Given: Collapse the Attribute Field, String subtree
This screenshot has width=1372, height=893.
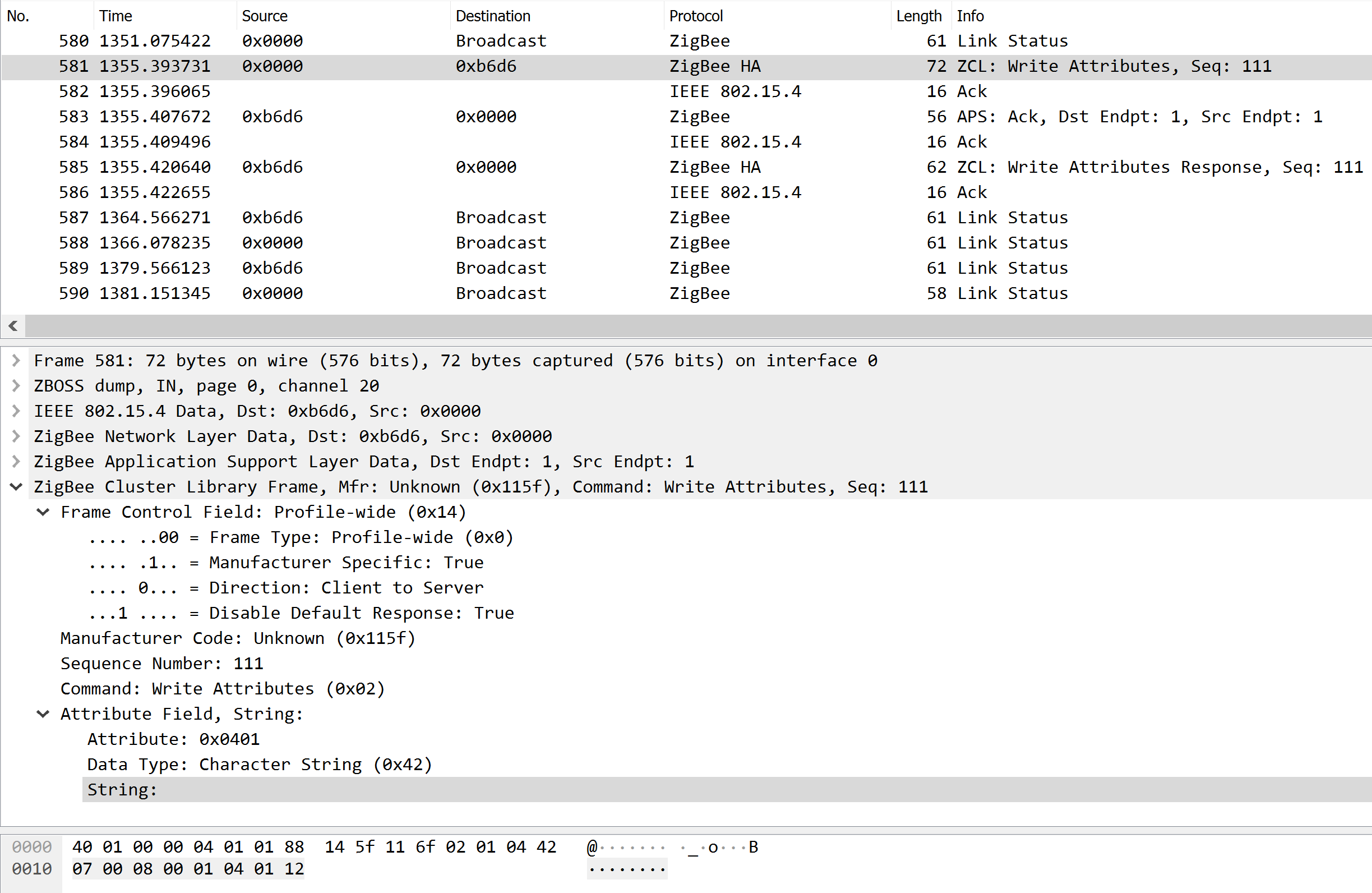Looking at the screenshot, I should tap(43, 714).
